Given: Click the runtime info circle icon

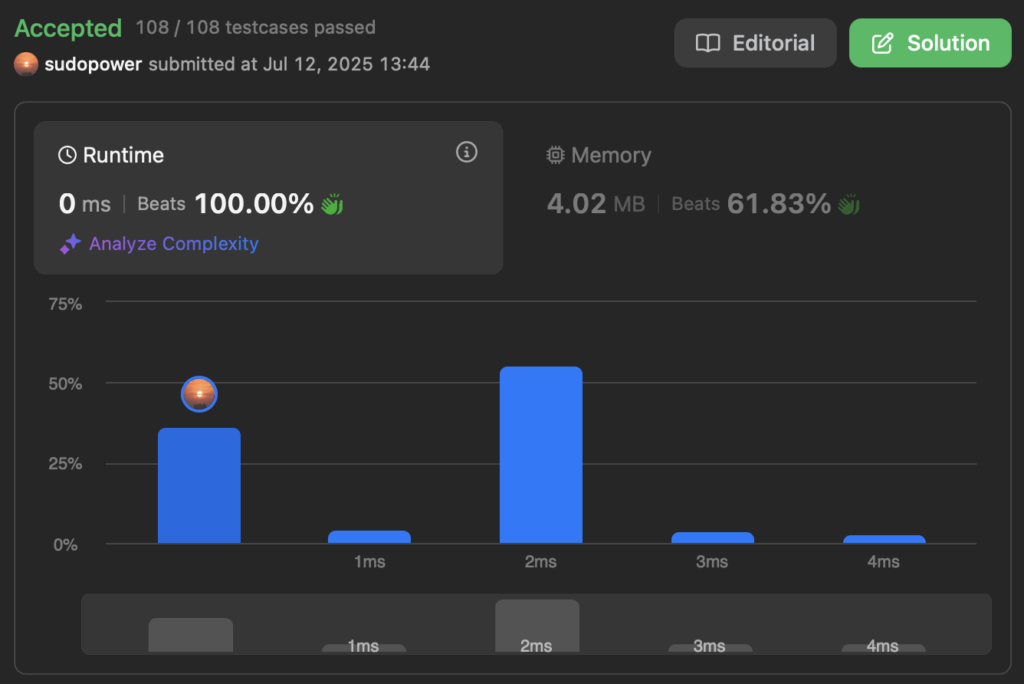Looking at the screenshot, I should (x=466, y=152).
